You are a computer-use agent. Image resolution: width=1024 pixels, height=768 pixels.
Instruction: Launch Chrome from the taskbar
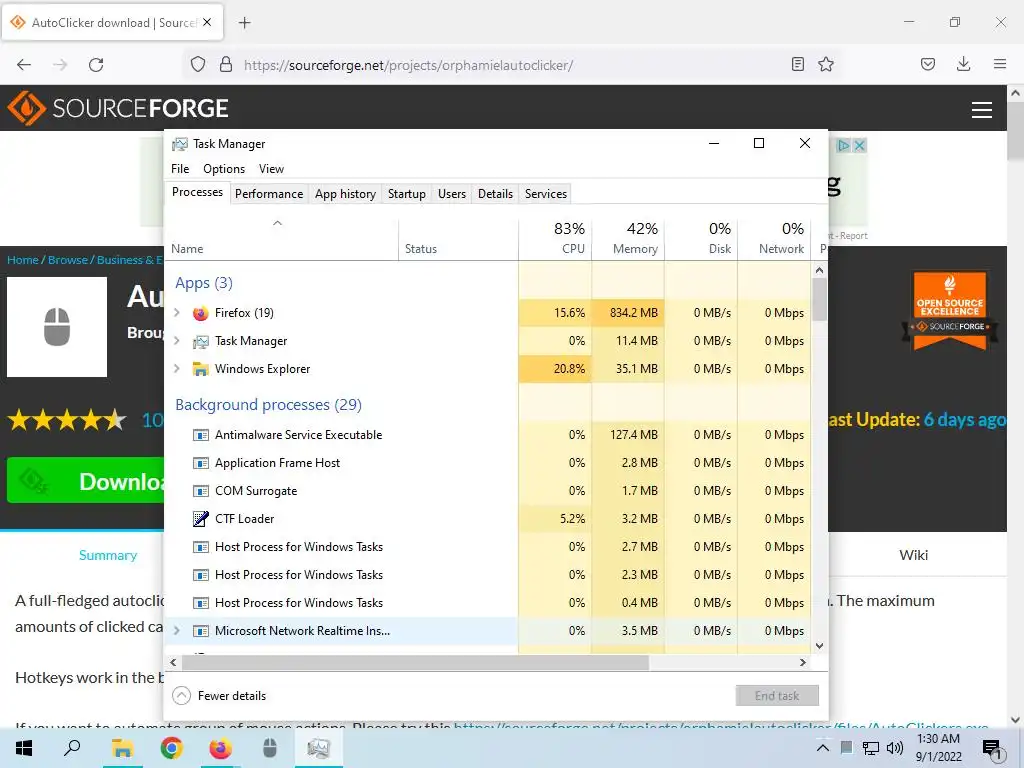pyautogui.click(x=171, y=748)
